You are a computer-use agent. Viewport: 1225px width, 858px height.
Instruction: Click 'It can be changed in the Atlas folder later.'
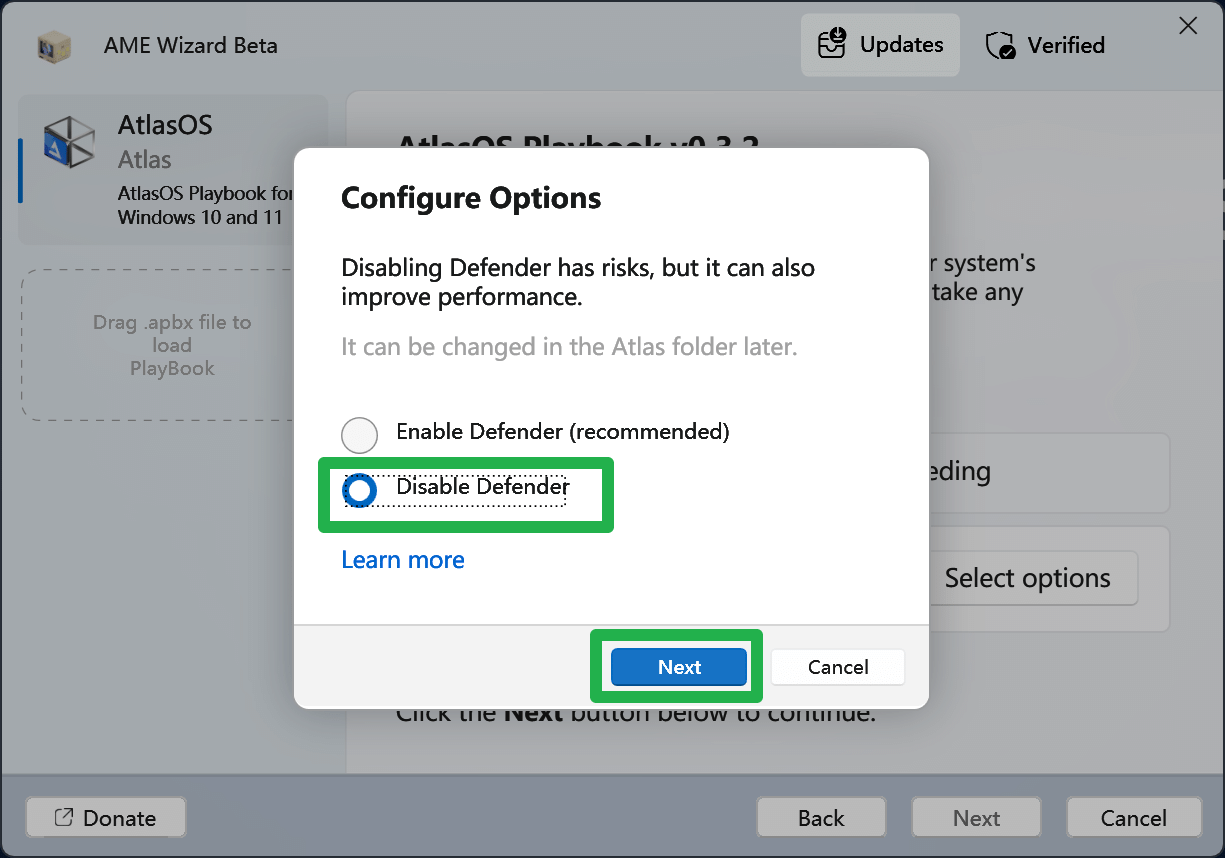tap(569, 347)
